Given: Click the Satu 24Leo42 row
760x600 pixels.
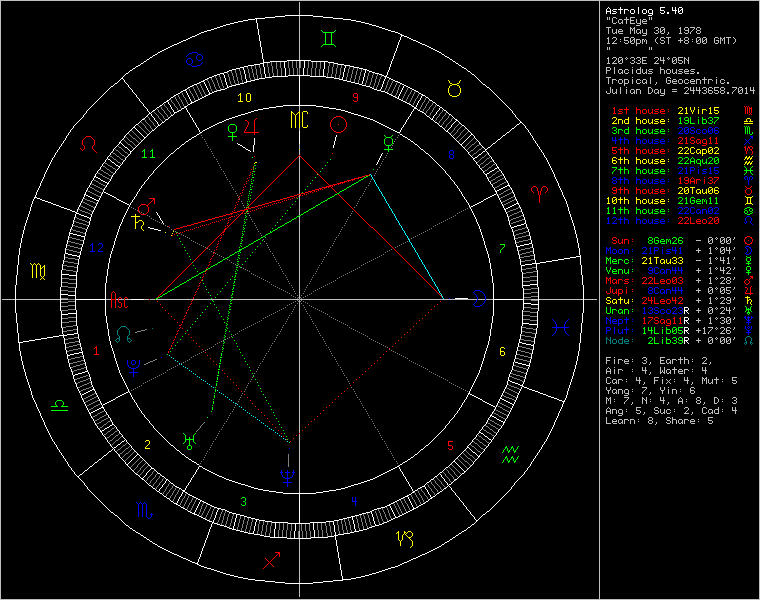Looking at the screenshot, I should click(x=680, y=301).
